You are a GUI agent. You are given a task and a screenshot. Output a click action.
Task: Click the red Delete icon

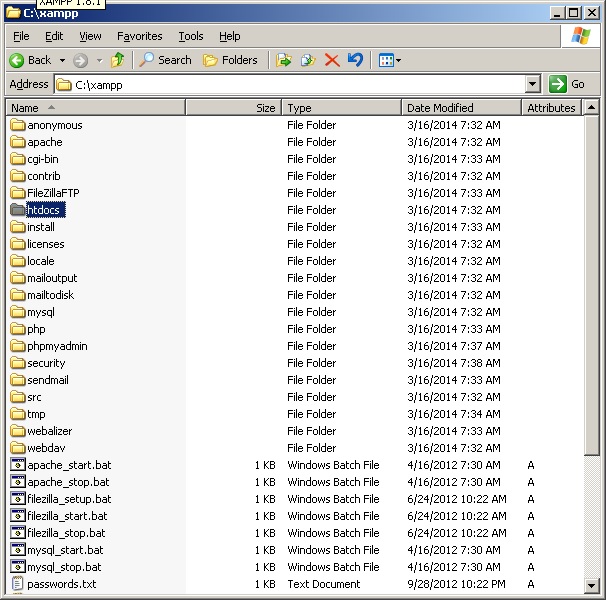click(x=332, y=60)
